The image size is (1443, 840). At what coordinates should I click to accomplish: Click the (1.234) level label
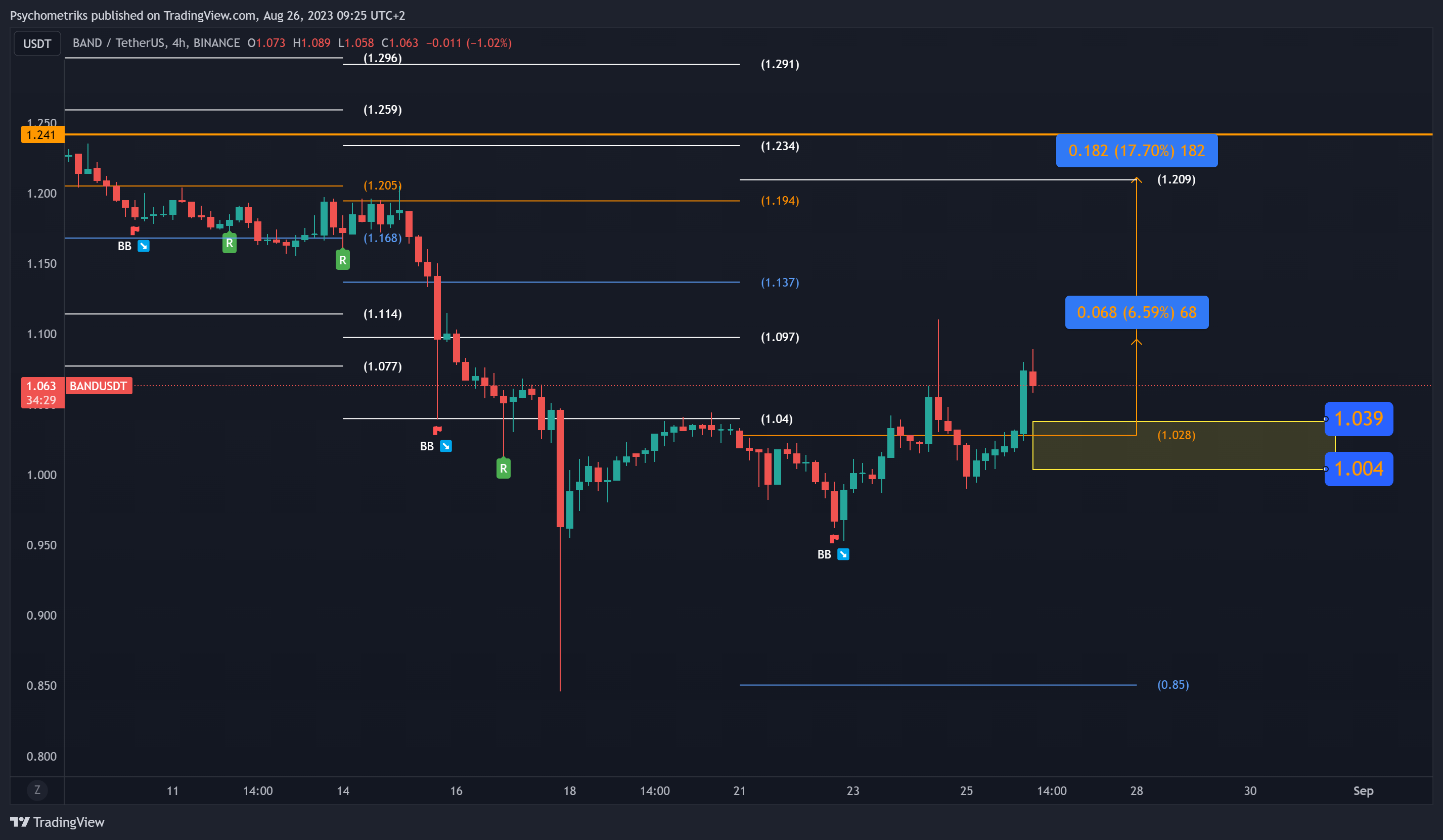[x=780, y=146]
